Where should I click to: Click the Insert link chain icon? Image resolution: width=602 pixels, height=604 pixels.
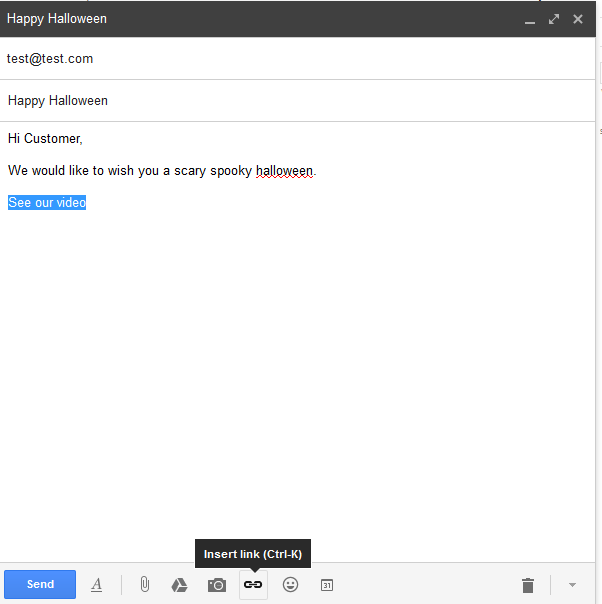253,585
